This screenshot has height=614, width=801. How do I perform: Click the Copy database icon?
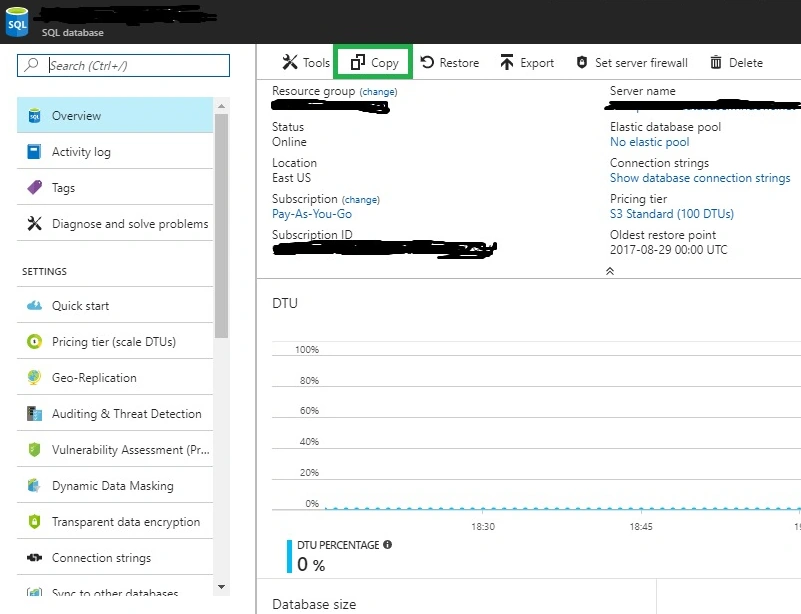pyautogui.click(x=358, y=62)
